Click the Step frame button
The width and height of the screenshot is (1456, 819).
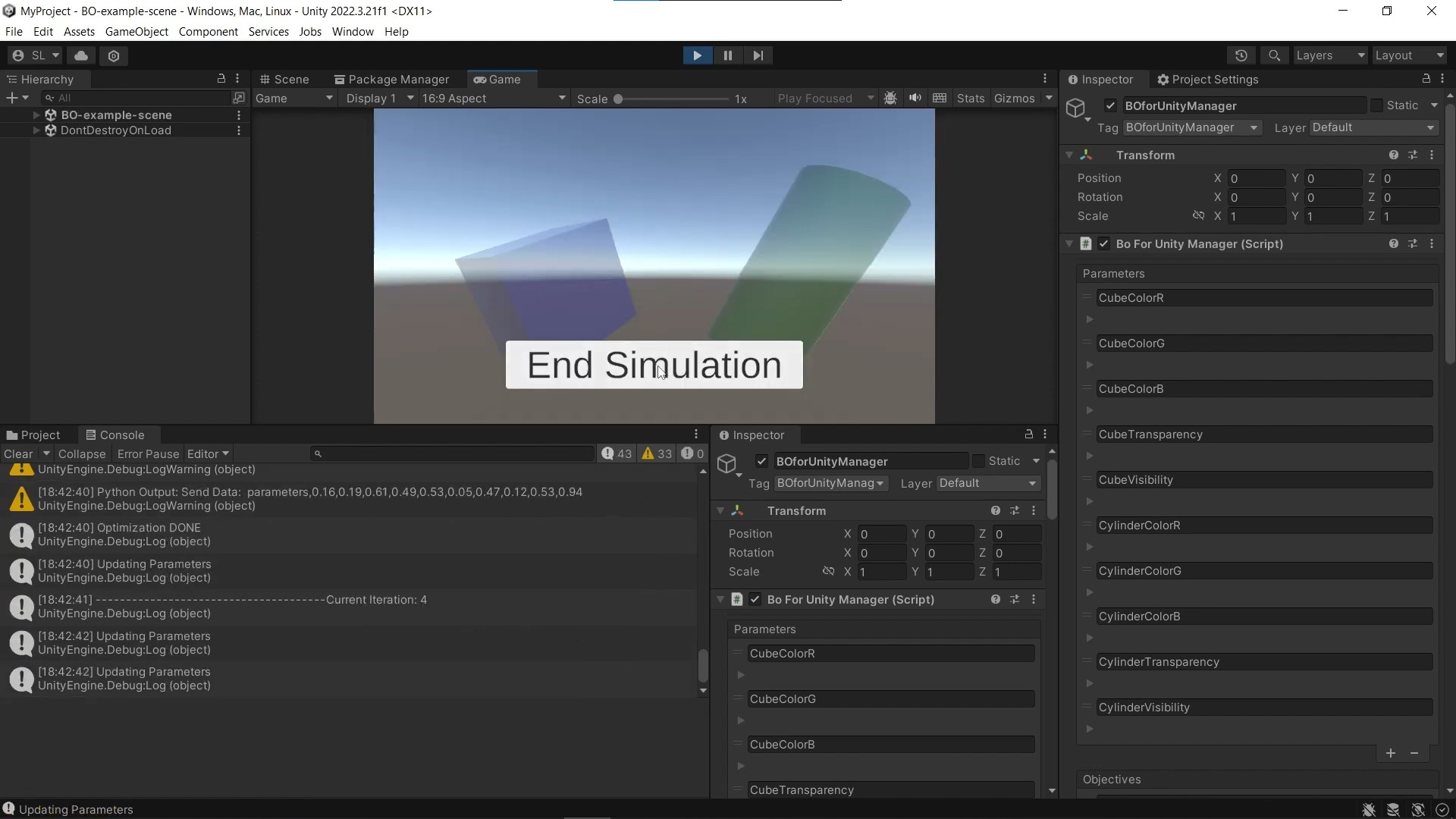pyautogui.click(x=758, y=55)
